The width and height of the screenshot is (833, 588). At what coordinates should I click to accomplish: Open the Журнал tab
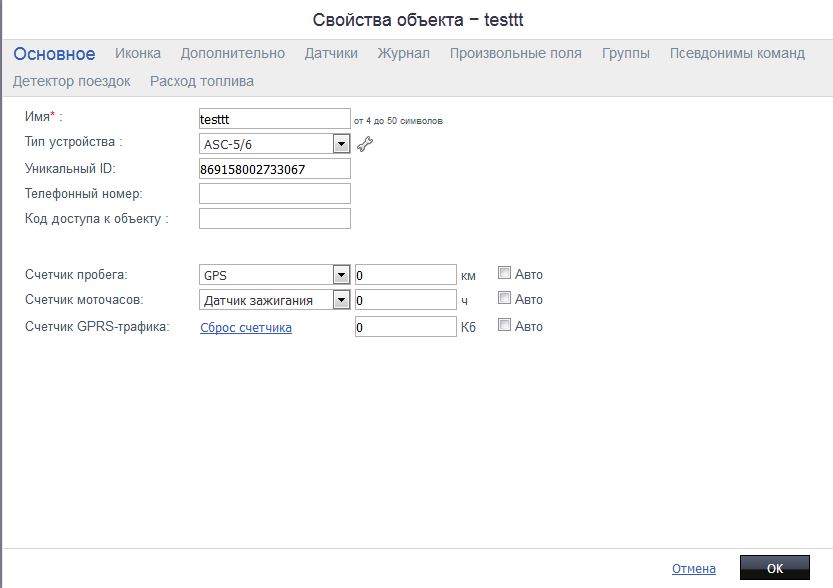[x=403, y=54]
